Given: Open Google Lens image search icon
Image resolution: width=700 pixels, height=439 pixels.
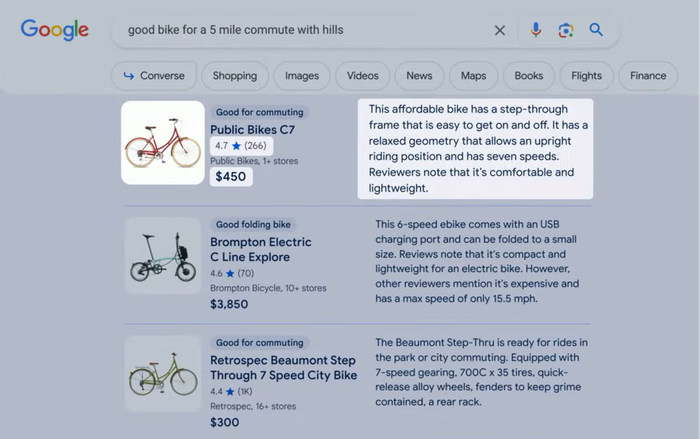Looking at the screenshot, I should tap(566, 30).
